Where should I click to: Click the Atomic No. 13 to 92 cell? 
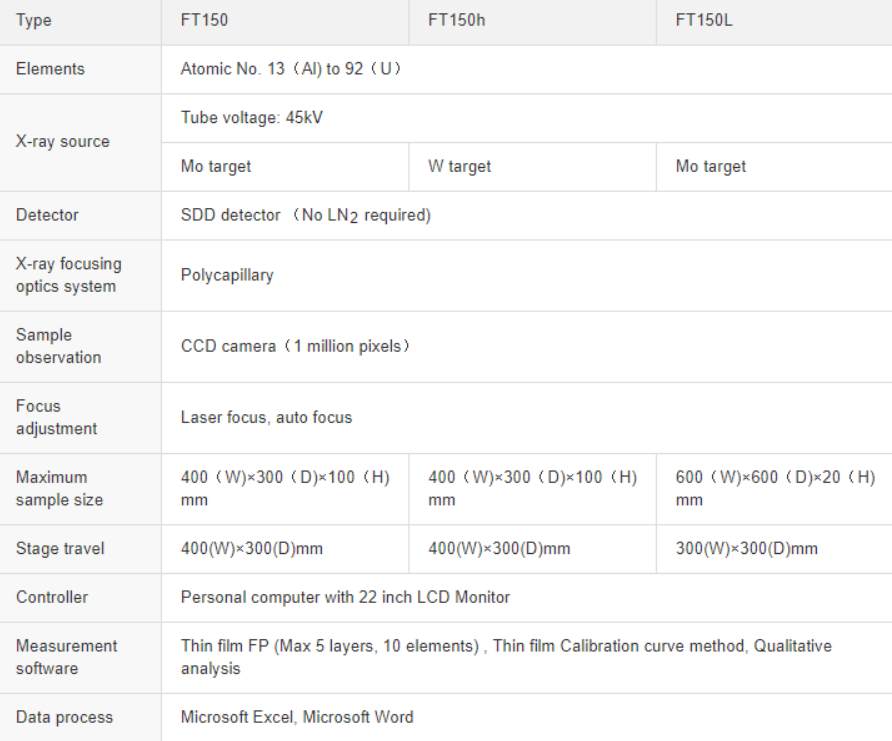pos(291,69)
